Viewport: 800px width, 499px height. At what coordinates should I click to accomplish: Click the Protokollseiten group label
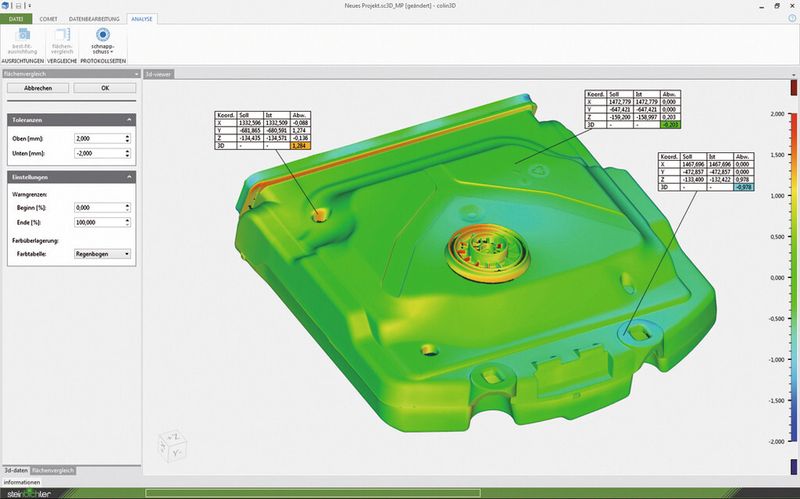pos(103,61)
